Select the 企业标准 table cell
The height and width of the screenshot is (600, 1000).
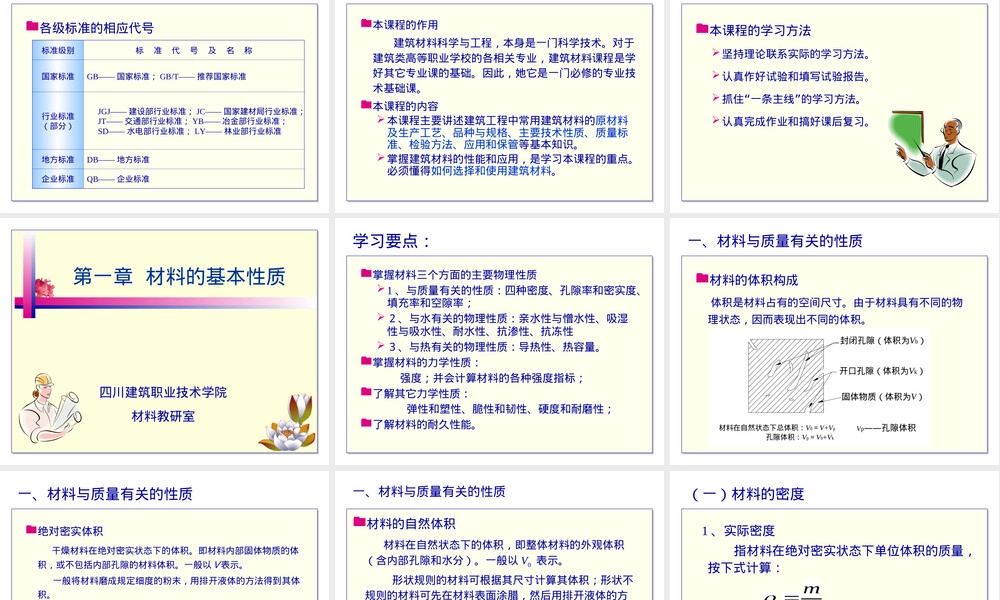pyautogui.click(x=58, y=179)
